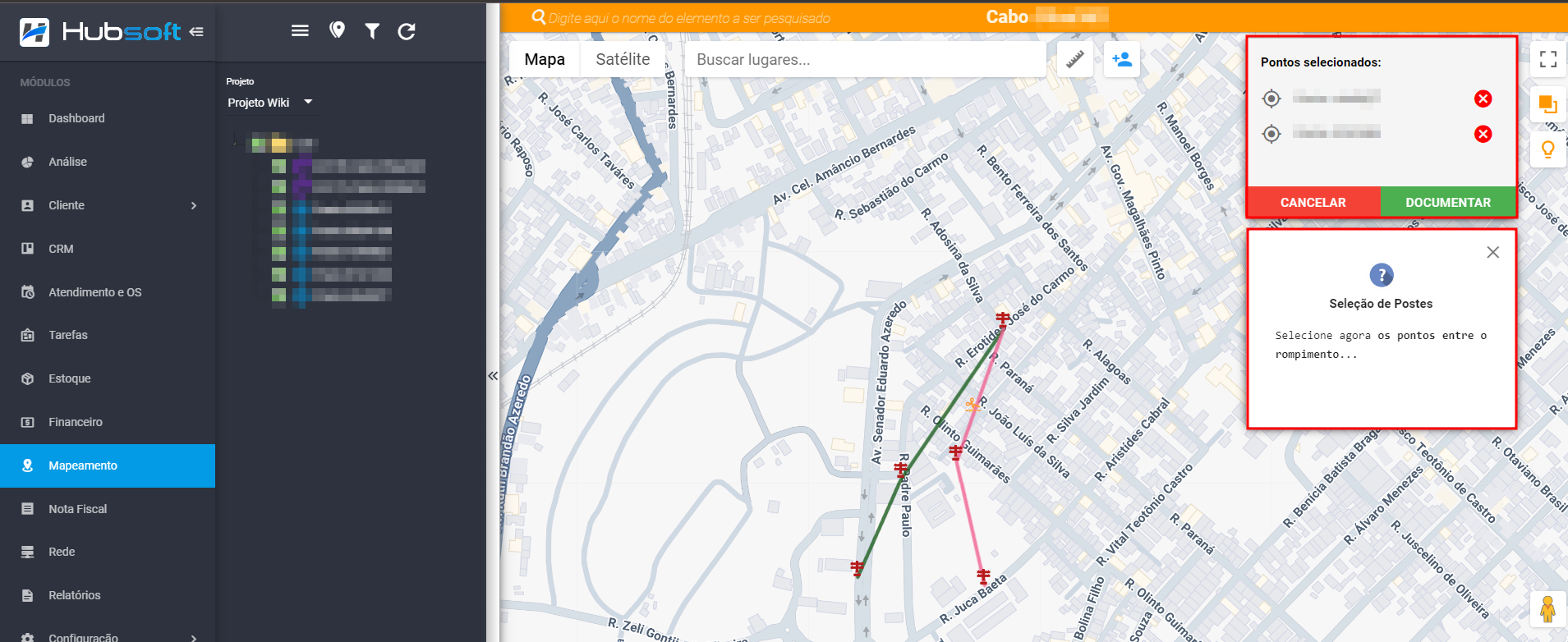Image resolution: width=1568 pixels, height=642 pixels.
Task: Click the pole marker near R. Juca Baeta
Action: click(x=983, y=576)
